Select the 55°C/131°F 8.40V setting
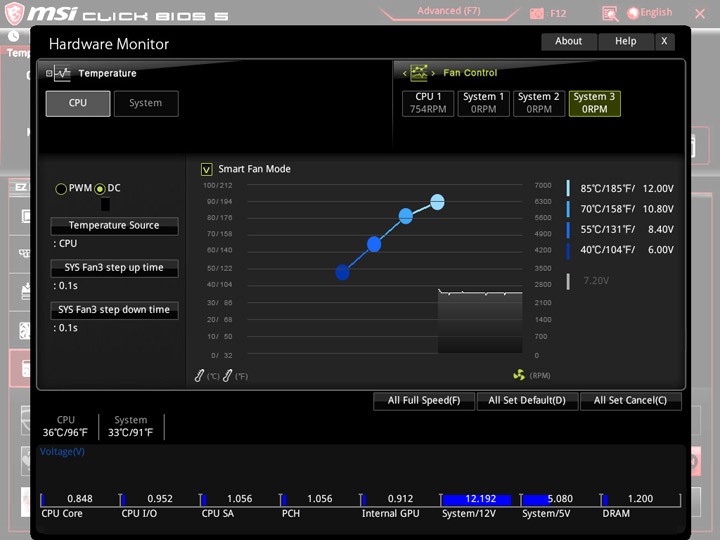 click(x=620, y=229)
